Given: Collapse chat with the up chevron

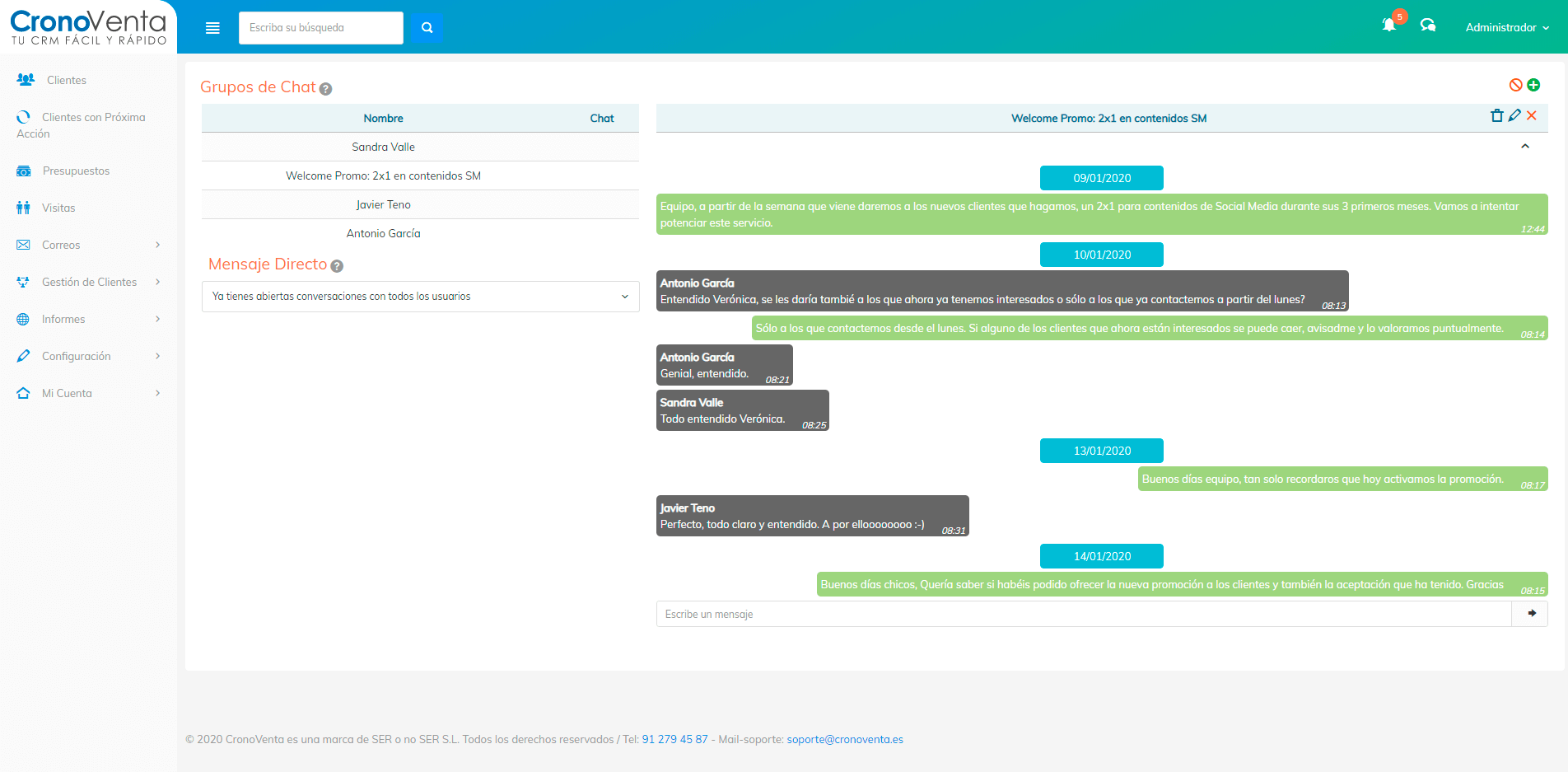Looking at the screenshot, I should coord(1525,146).
